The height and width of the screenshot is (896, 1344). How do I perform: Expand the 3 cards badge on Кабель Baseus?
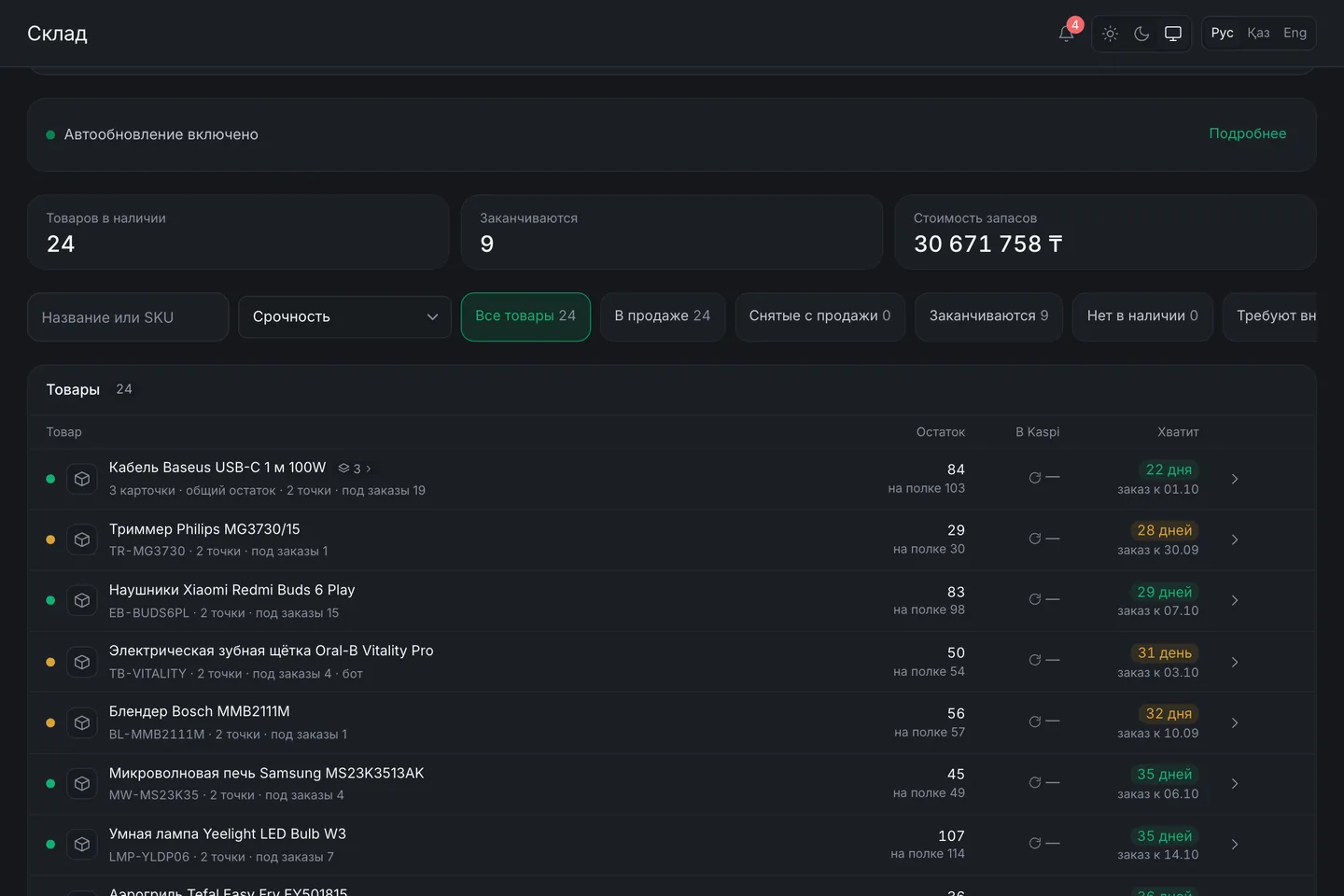pos(355,469)
